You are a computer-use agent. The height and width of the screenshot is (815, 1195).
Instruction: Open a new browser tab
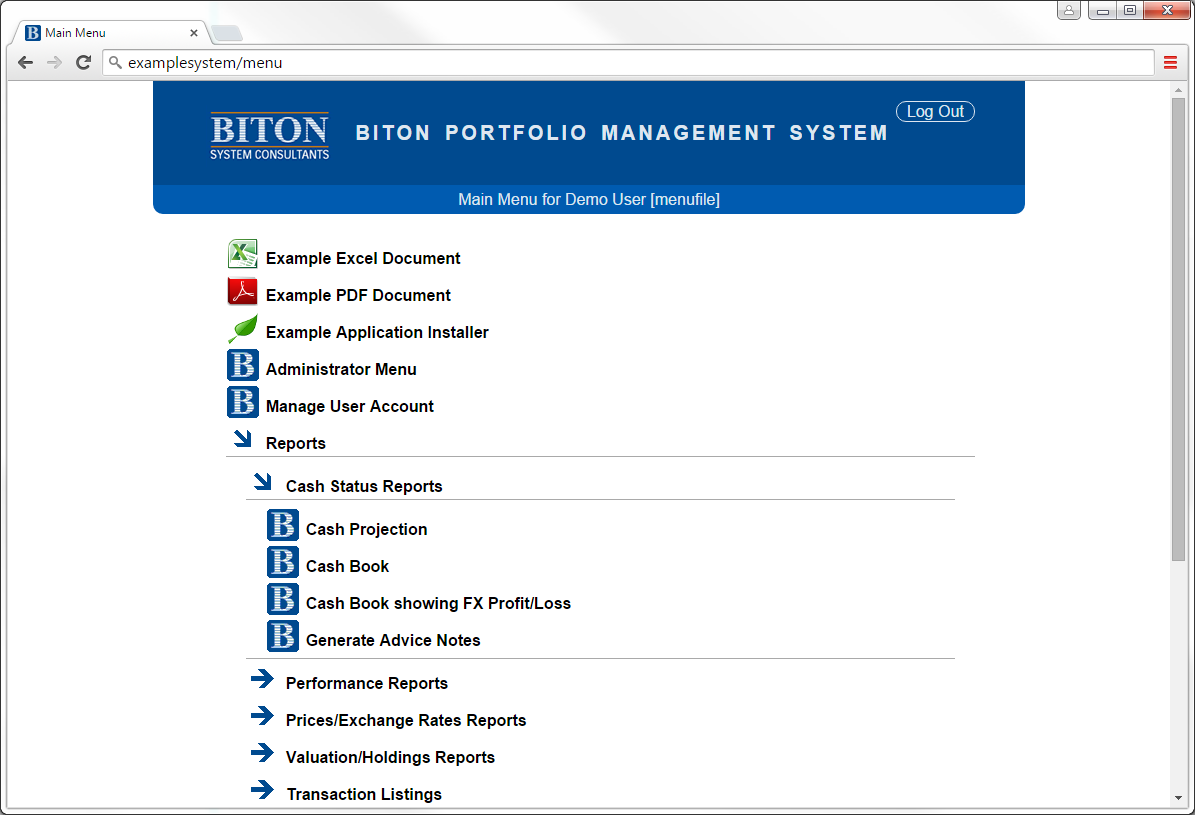(226, 33)
